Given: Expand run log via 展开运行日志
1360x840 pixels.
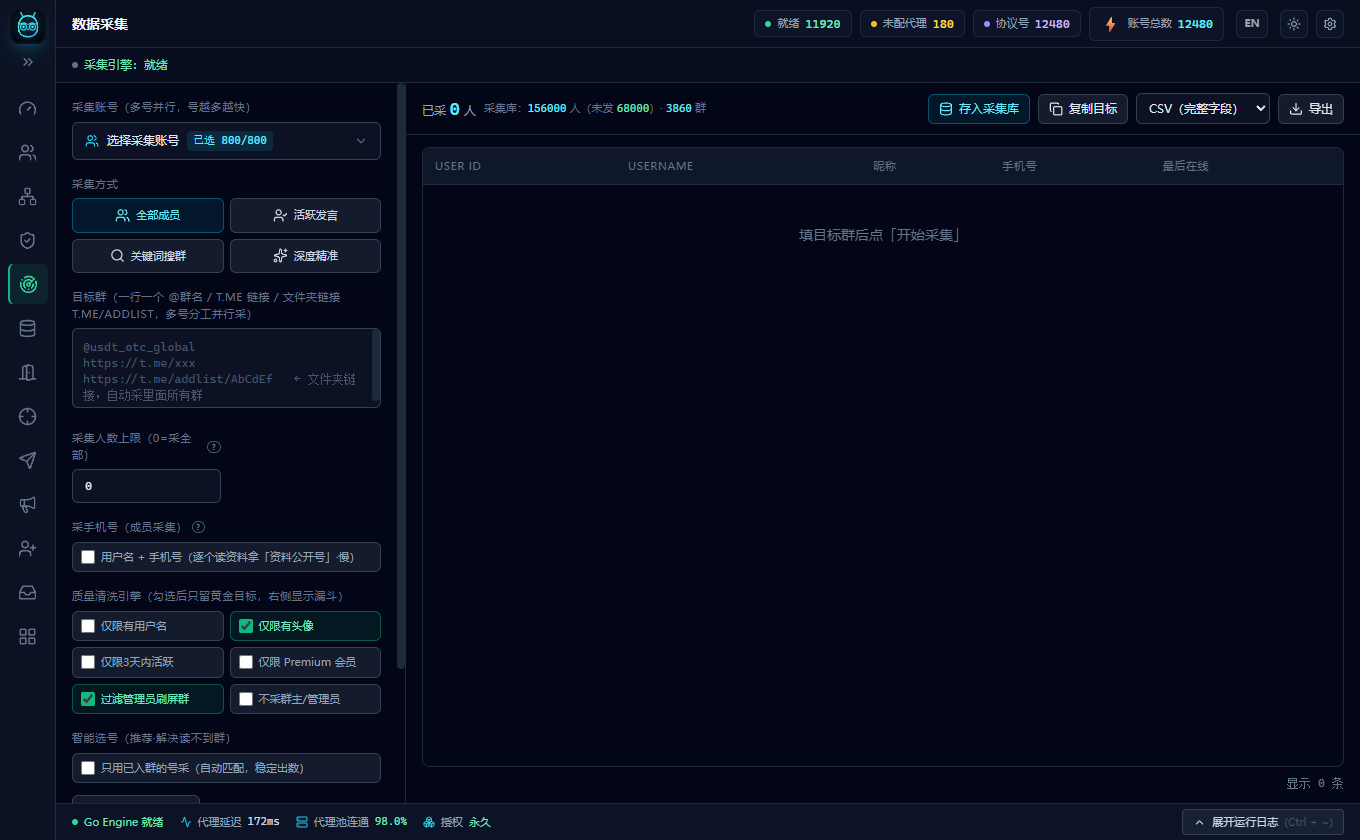Looking at the screenshot, I should (1263, 822).
